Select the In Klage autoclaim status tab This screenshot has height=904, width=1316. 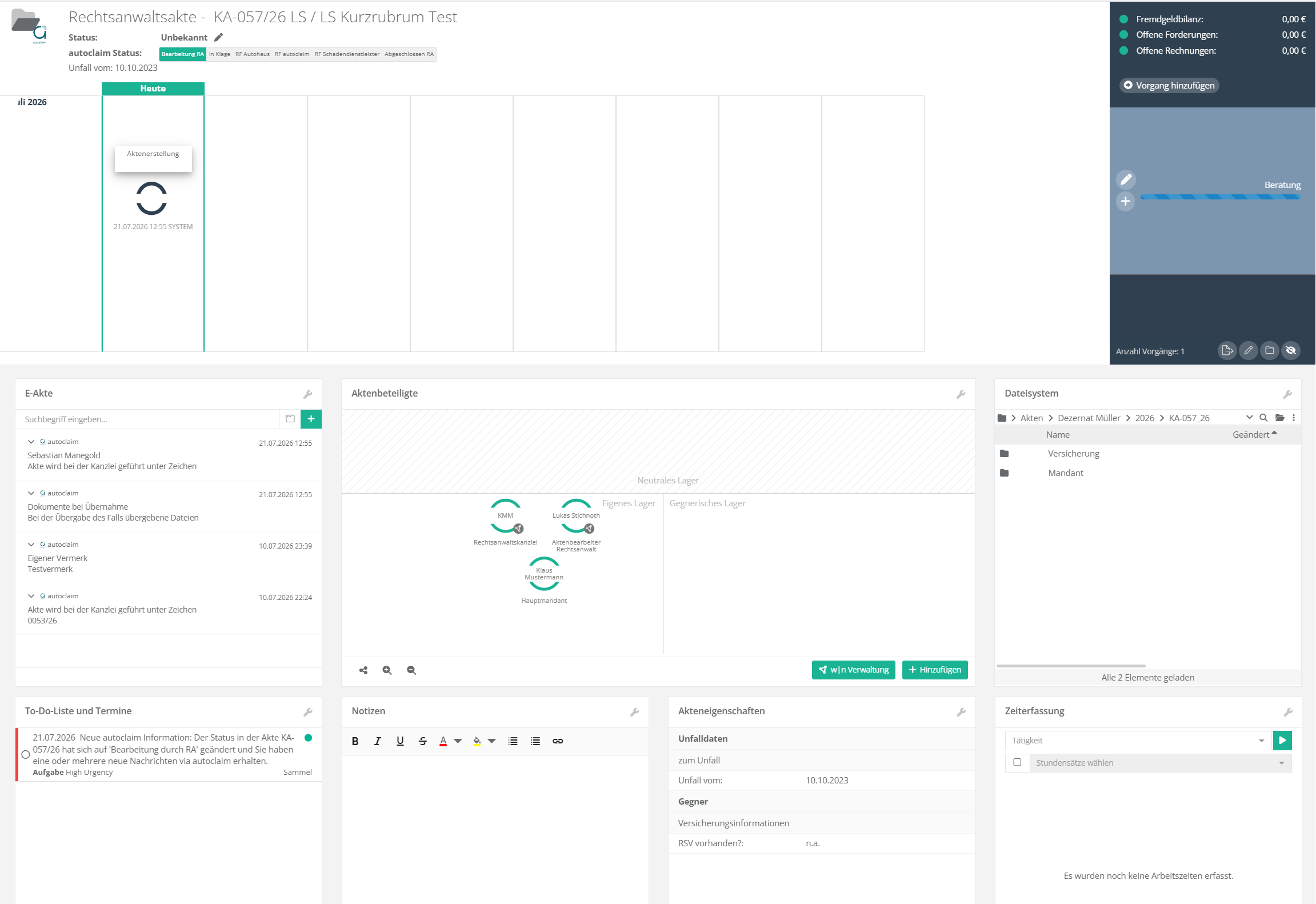219,54
